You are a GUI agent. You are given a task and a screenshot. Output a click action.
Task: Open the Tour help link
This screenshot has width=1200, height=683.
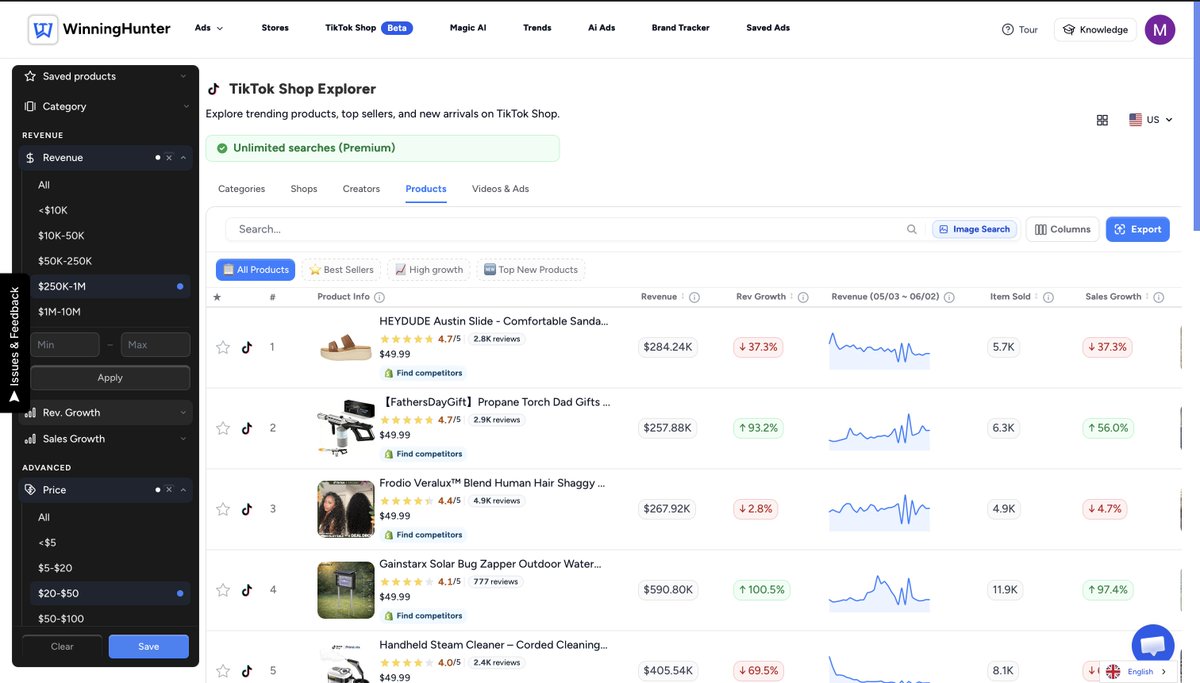[1020, 30]
